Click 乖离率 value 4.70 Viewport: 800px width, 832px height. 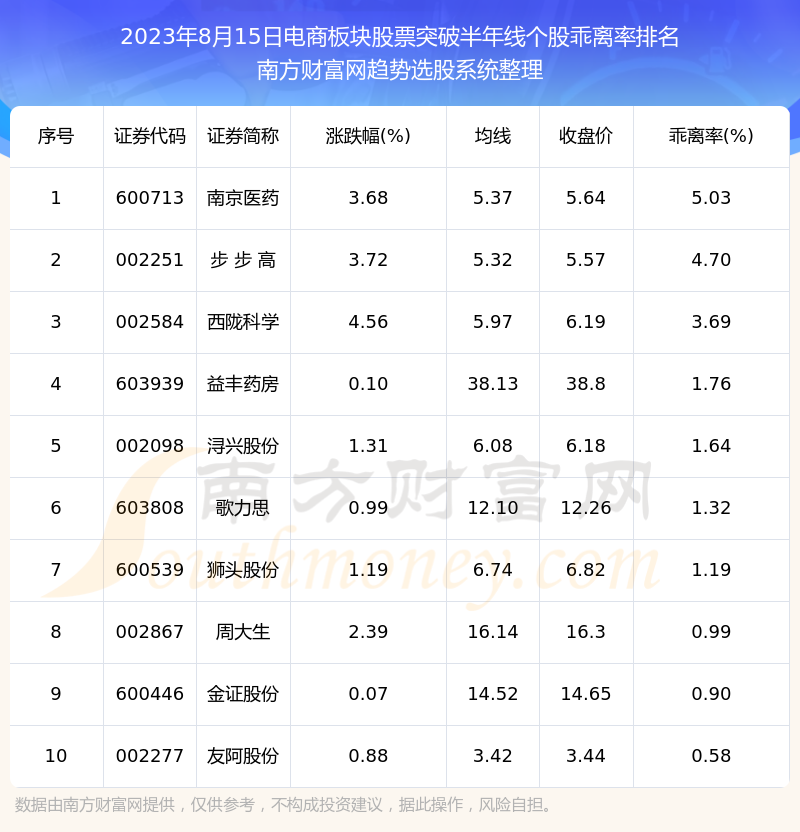(711, 260)
